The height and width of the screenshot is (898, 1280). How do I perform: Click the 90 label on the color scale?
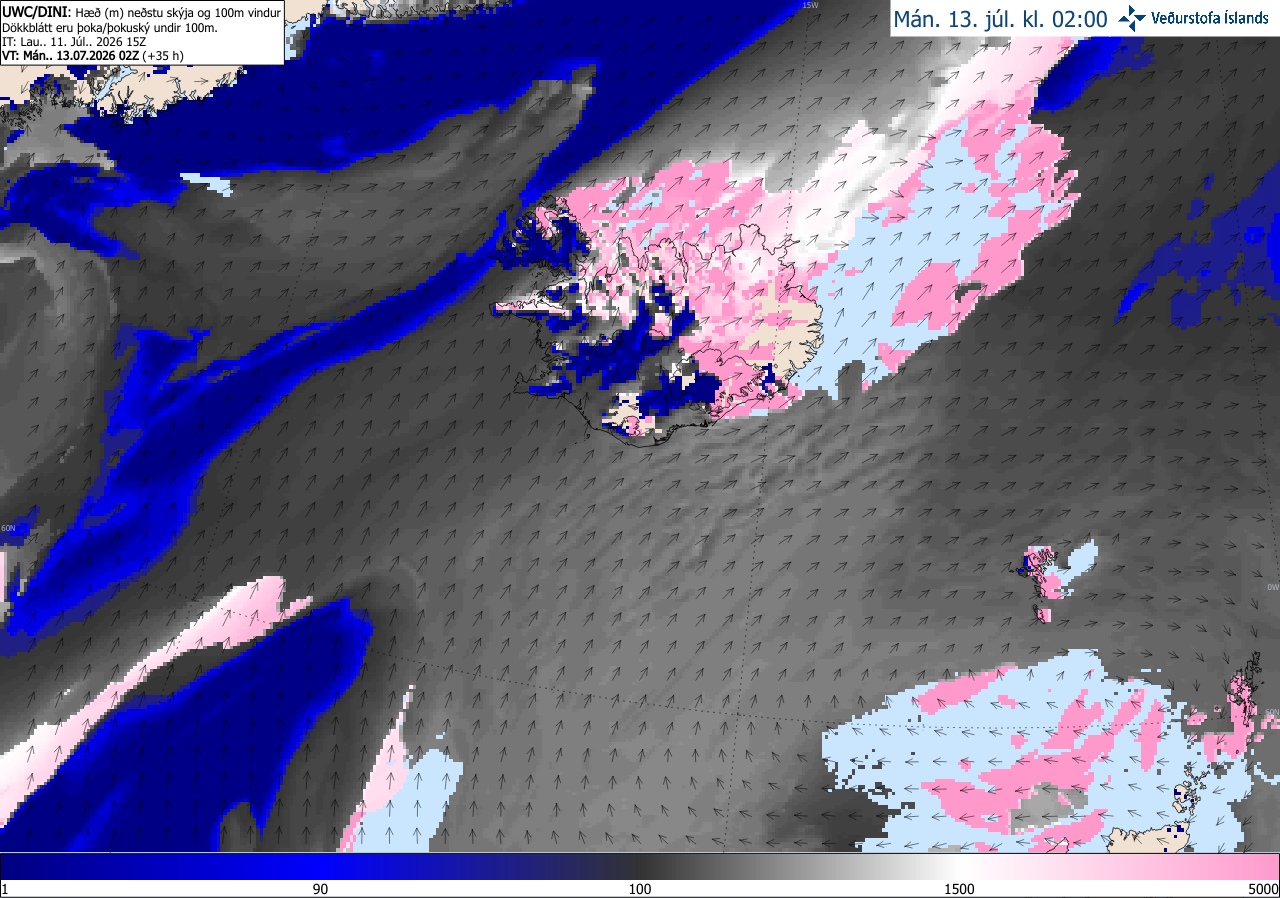click(x=320, y=889)
